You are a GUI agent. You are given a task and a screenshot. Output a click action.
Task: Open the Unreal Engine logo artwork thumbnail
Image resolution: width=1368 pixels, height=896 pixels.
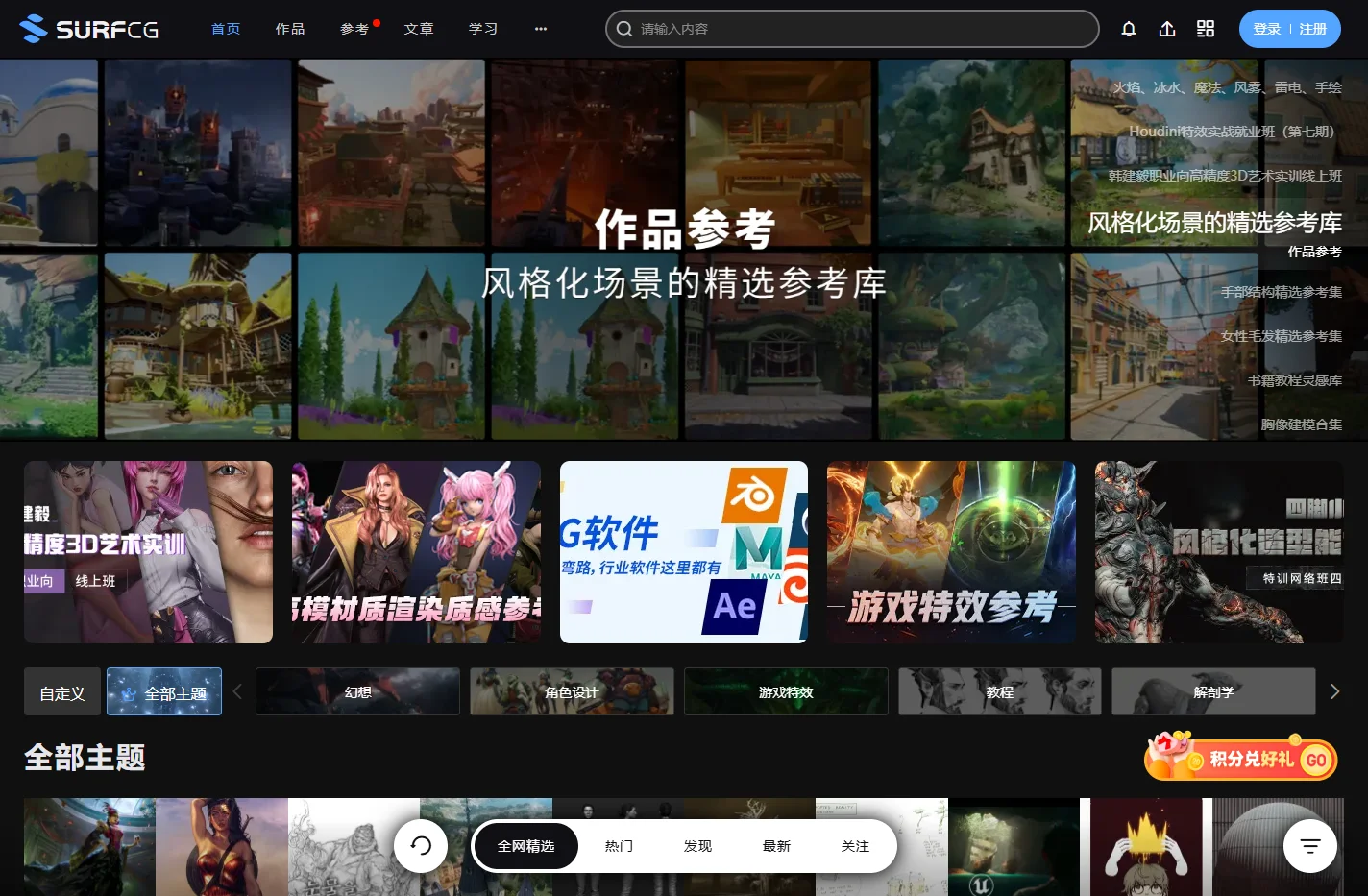pyautogui.click(x=1014, y=847)
